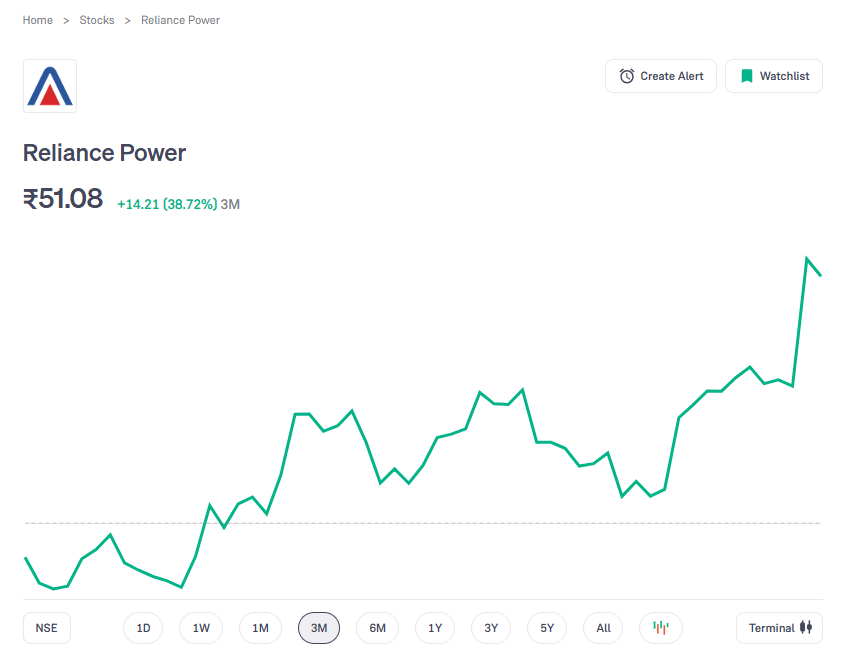Select the 1W time range

(x=201, y=628)
